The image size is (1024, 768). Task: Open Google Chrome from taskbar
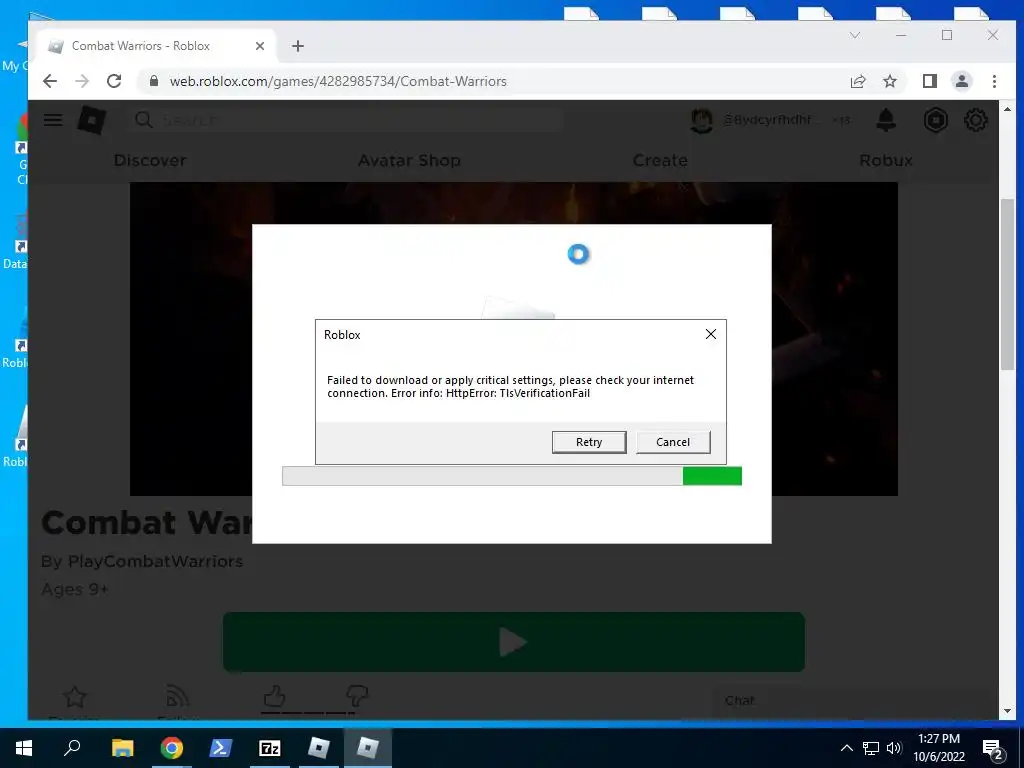(x=172, y=748)
